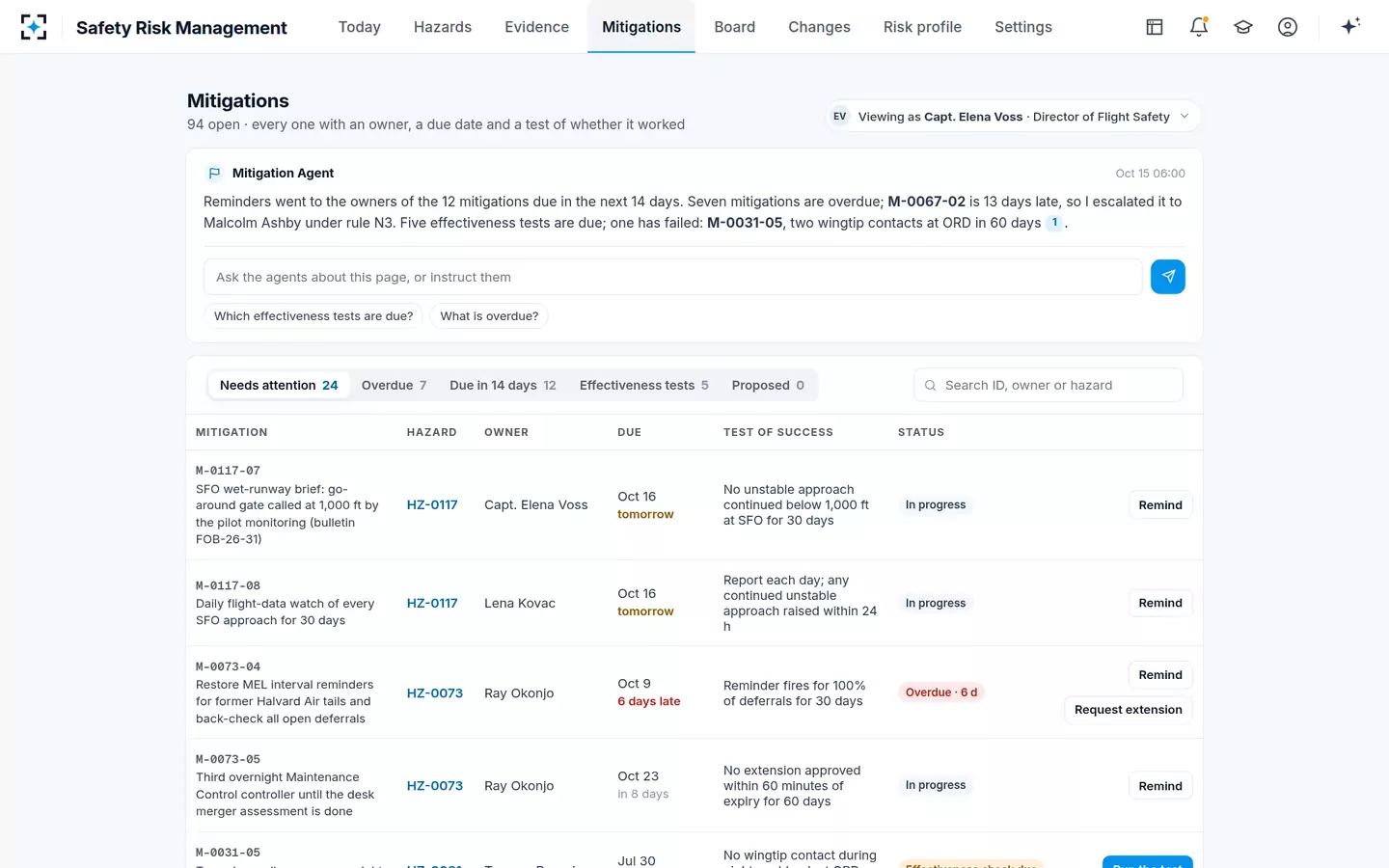This screenshot has width=1389, height=868.
Task: Remind owner of M-0073-04
Action: tap(1160, 675)
